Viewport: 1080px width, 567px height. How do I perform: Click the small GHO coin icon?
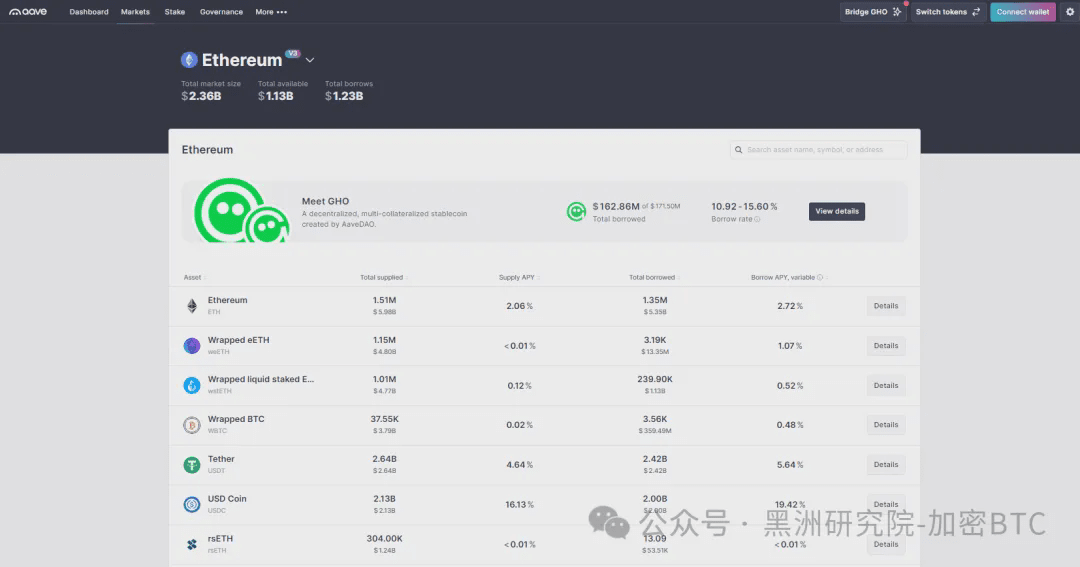[576, 212]
